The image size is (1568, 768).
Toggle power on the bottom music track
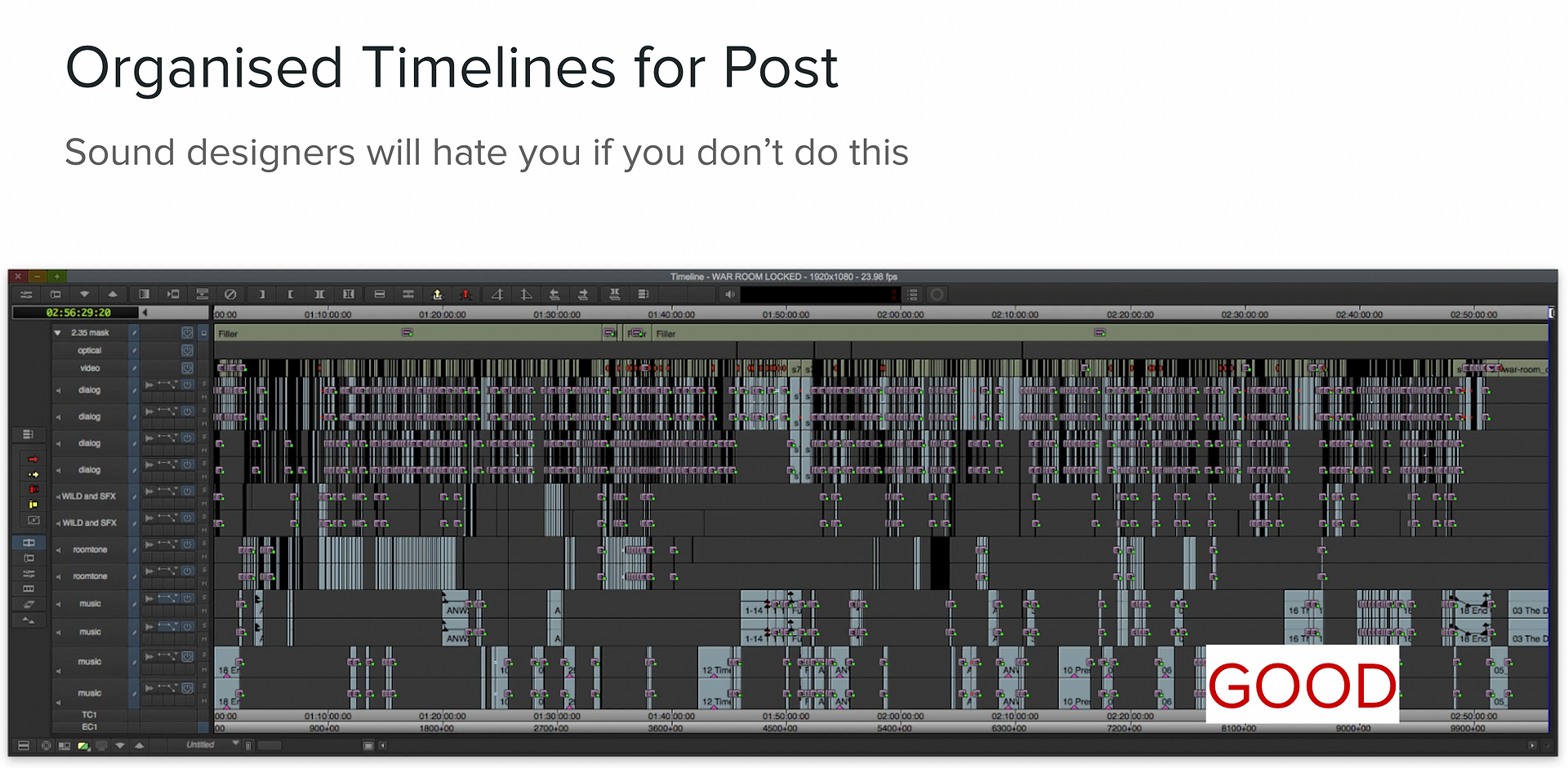click(187, 688)
